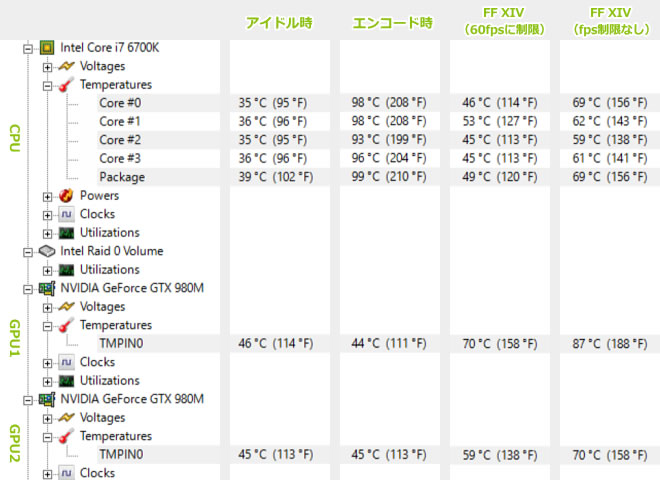Expand the CPU Clocks node

(47, 215)
